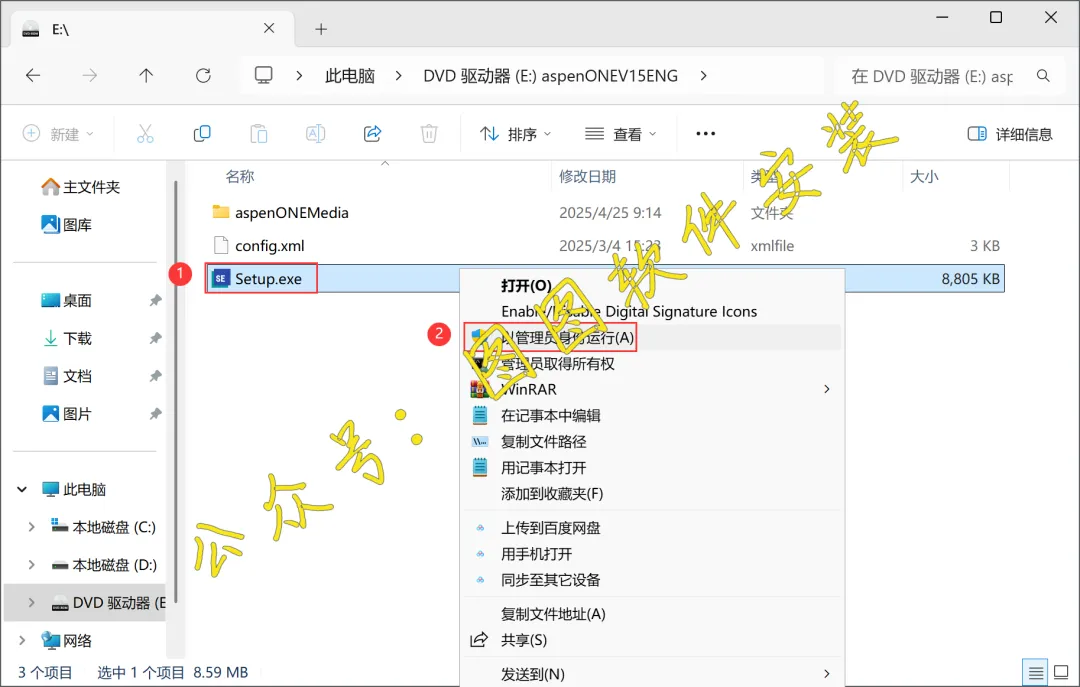Switch to large thumbnails view icon
Screen dimensions: 1080x687
[x=1061, y=672]
